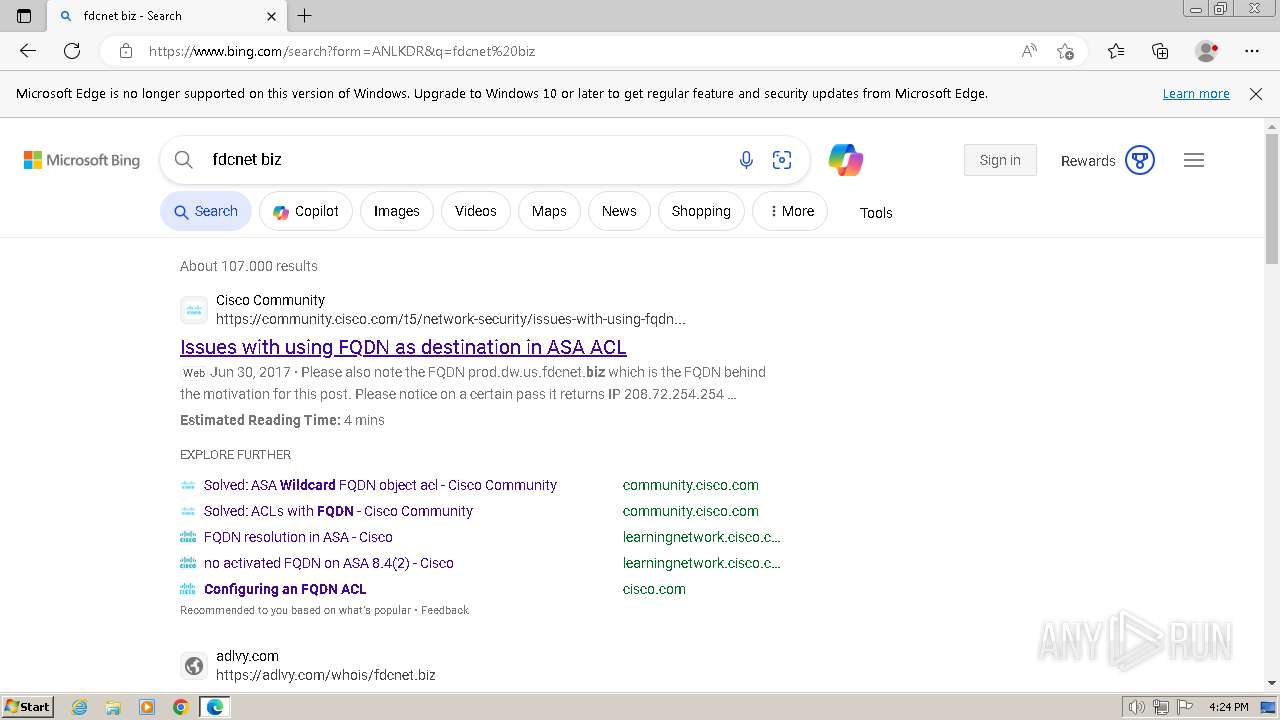Expand the More search categories dropdown
The height and width of the screenshot is (720, 1280).
click(790, 211)
